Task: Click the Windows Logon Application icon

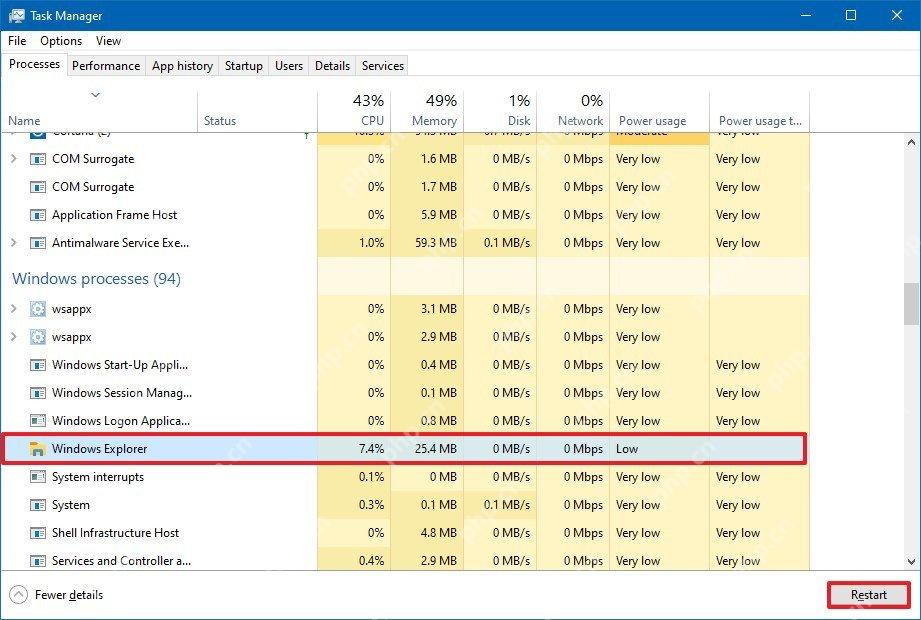Action: click(x=38, y=421)
